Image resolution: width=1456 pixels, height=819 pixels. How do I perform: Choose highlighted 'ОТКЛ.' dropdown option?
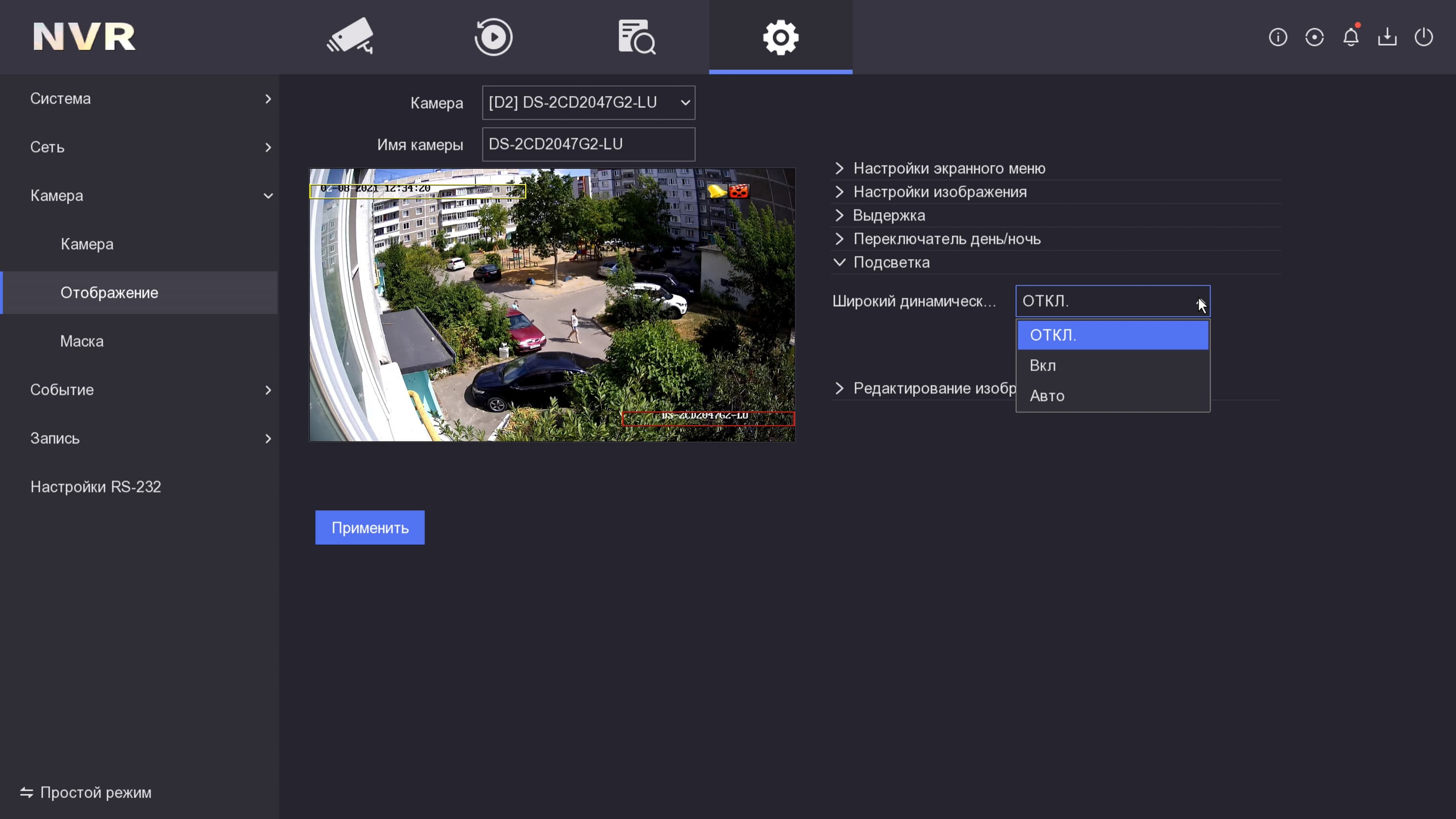pos(1112,335)
